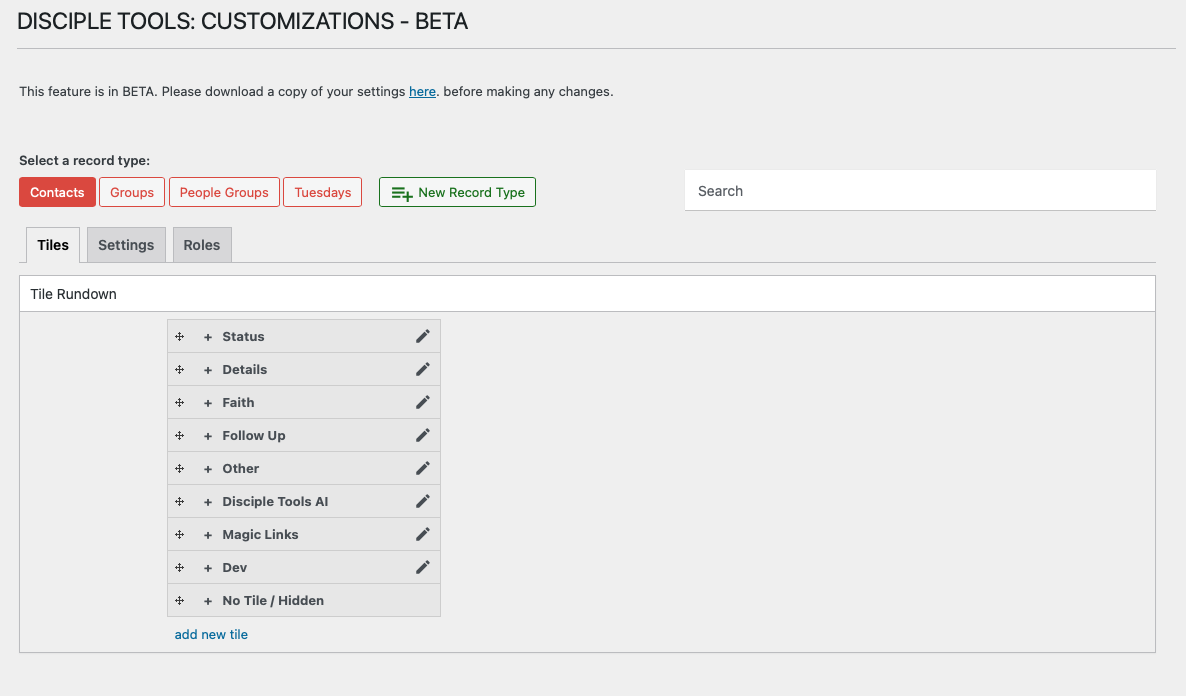This screenshot has height=696, width=1186.
Task: Edit the Faith tile via pencil icon
Action: (x=422, y=403)
